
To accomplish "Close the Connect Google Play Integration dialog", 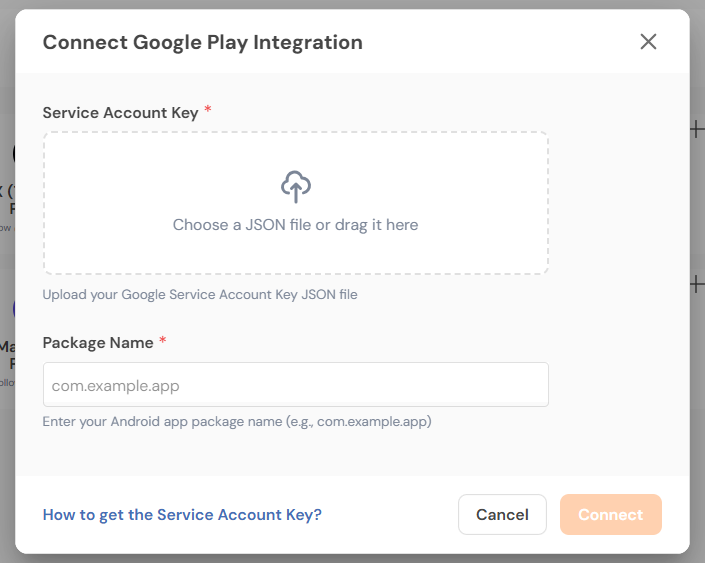I will pyautogui.click(x=648, y=42).
